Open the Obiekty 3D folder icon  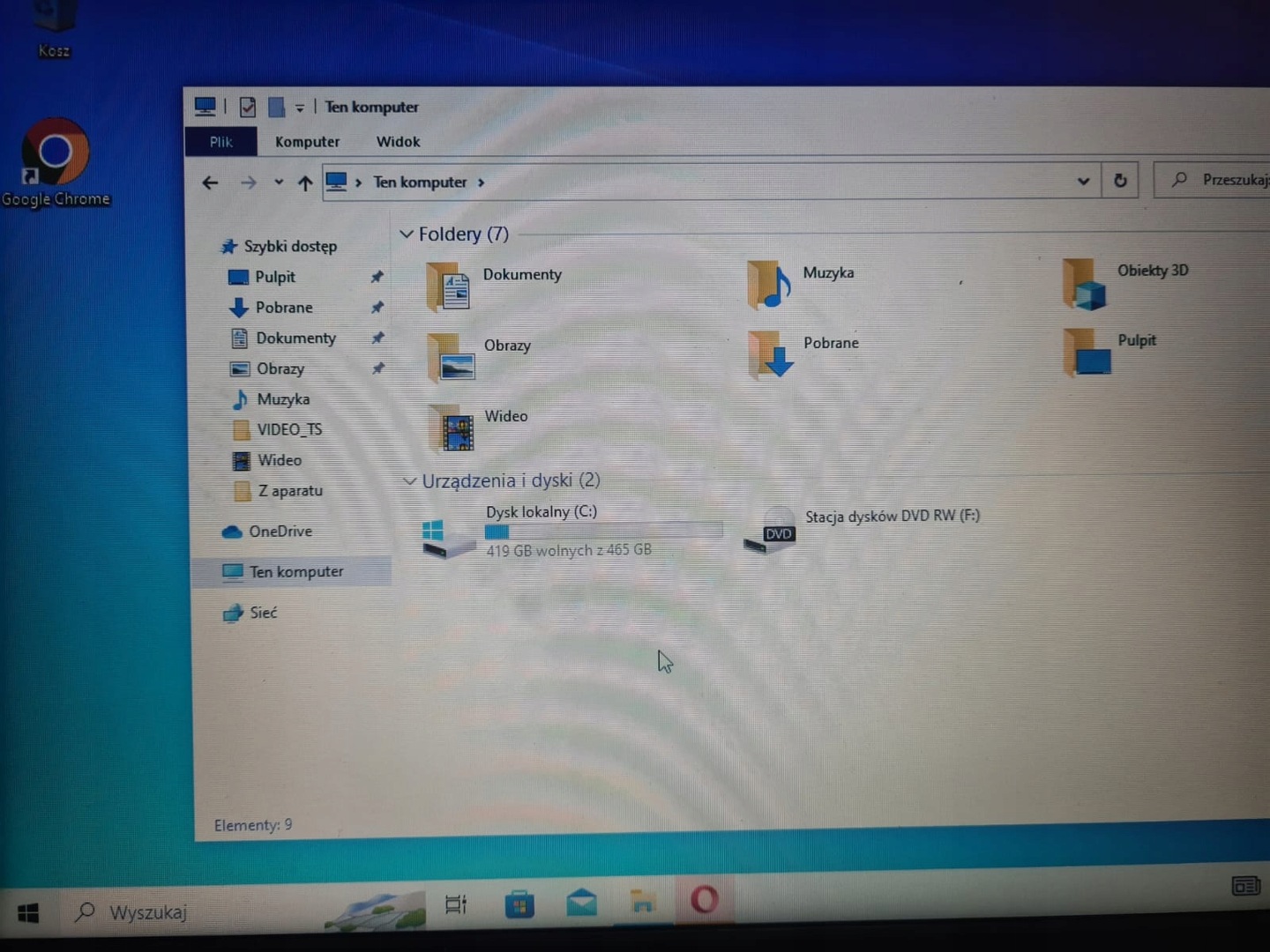pyautogui.click(x=1084, y=284)
